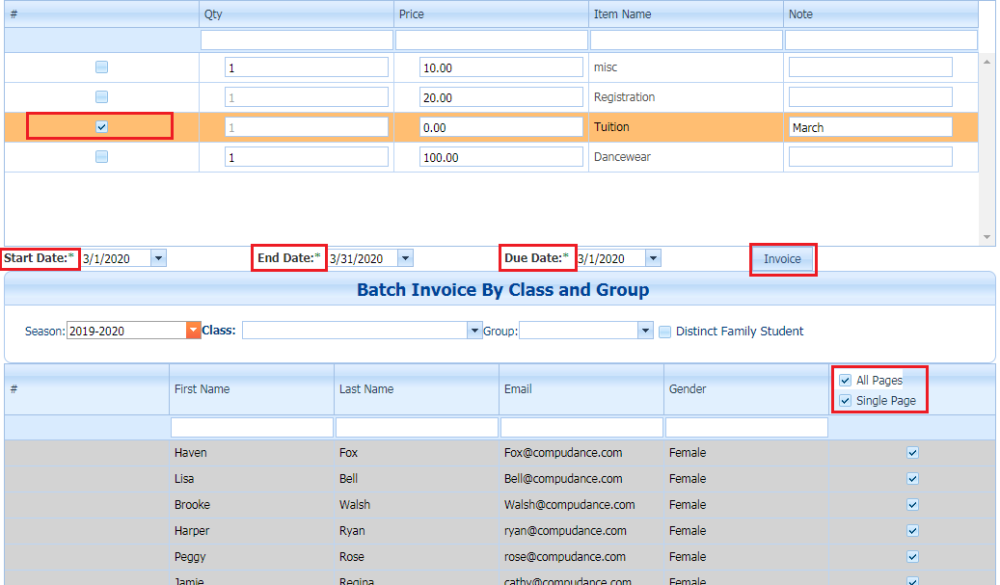Enable Distinct Family Student option
1000x585 pixels.
[x=665, y=331]
